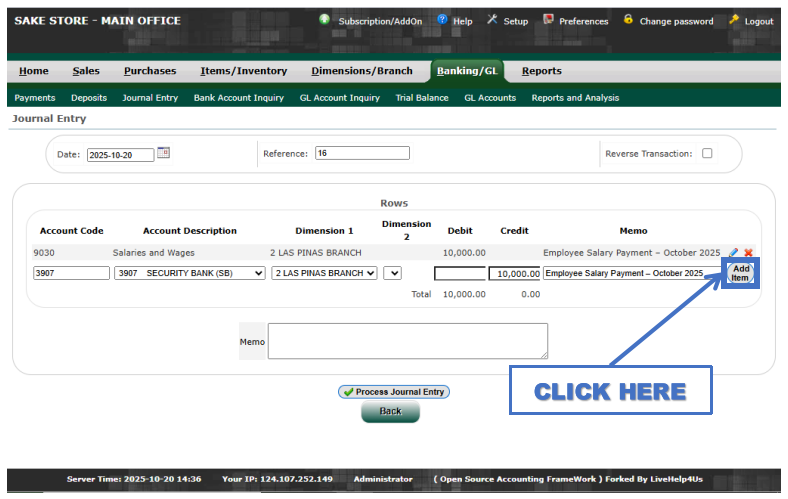Delete the Salaries and Wages row
Image resolution: width=788 pixels, height=499 pixels.
[748, 253]
